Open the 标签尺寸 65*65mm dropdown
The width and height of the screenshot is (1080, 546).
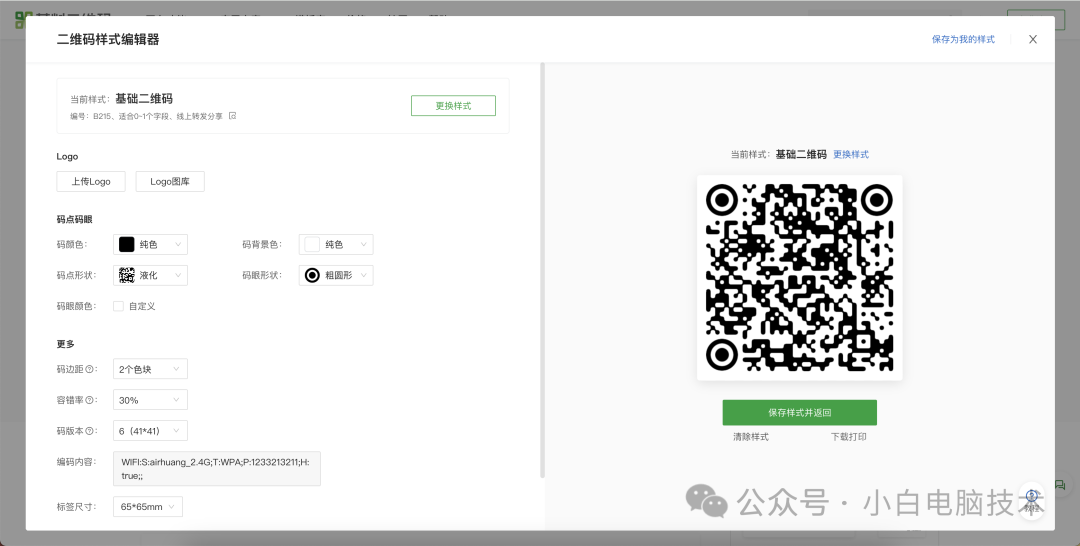click(x=148, y=507)
